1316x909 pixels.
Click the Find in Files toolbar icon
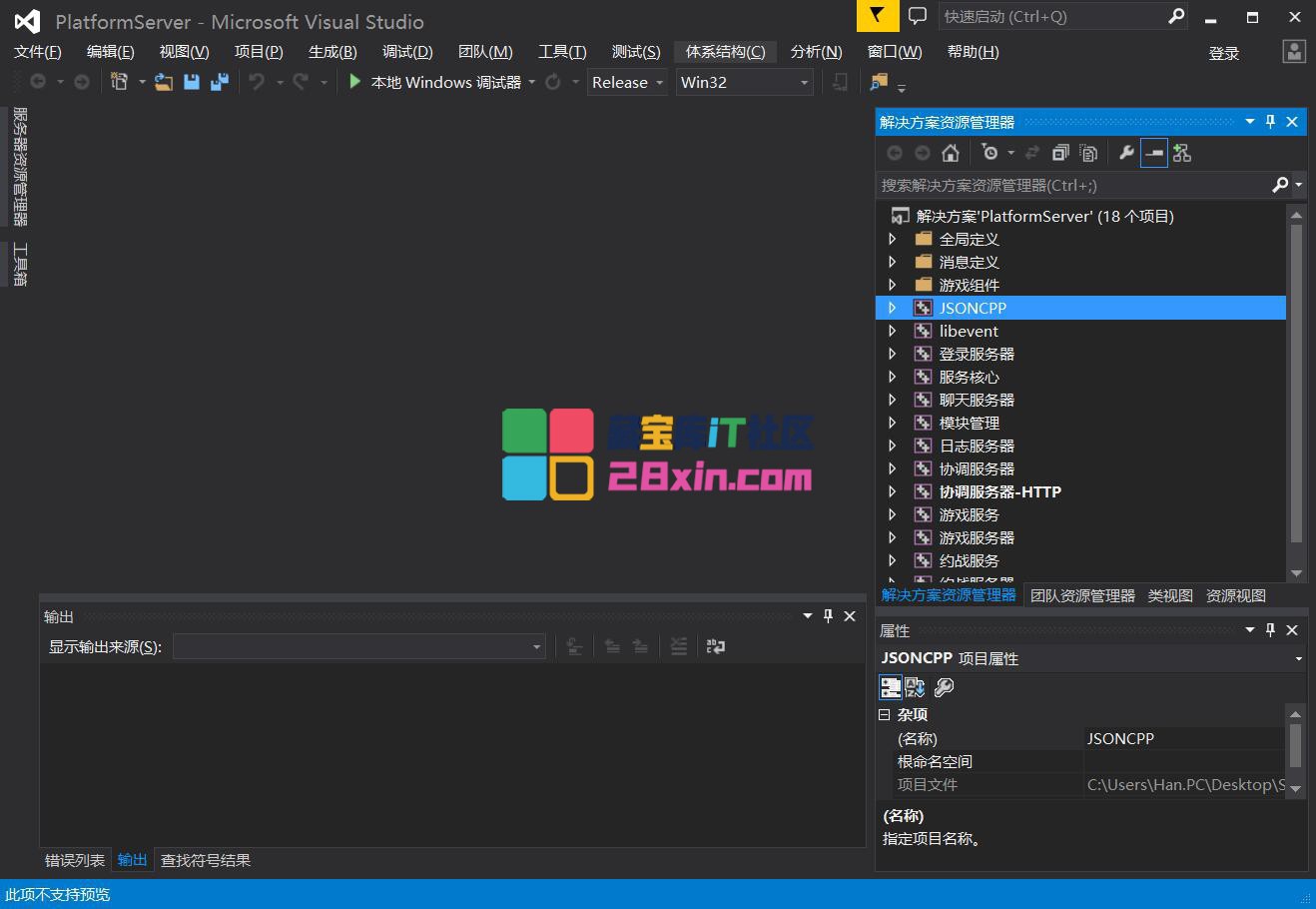tap(879, 82)
